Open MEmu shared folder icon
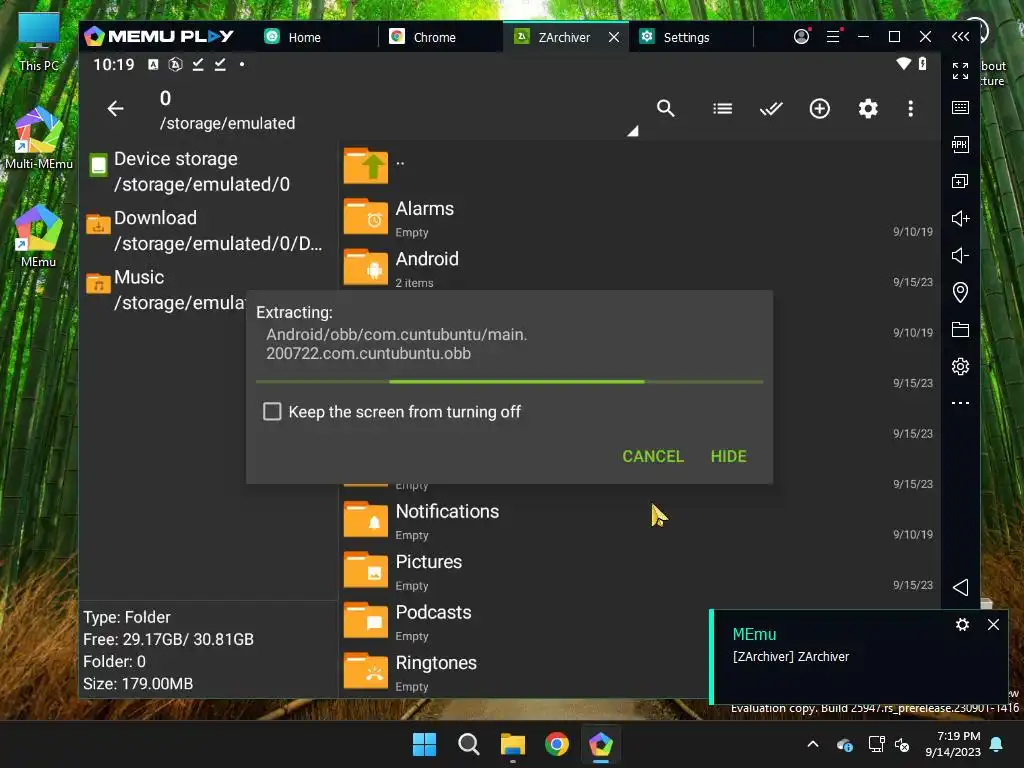Image resolution: width=1024 pixels, height=768 pixels. (960, 330)
